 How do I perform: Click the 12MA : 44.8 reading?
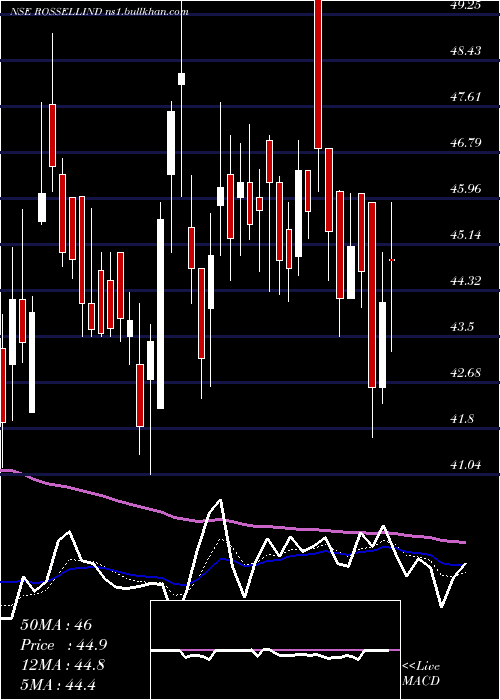click(x=63, y=665)
